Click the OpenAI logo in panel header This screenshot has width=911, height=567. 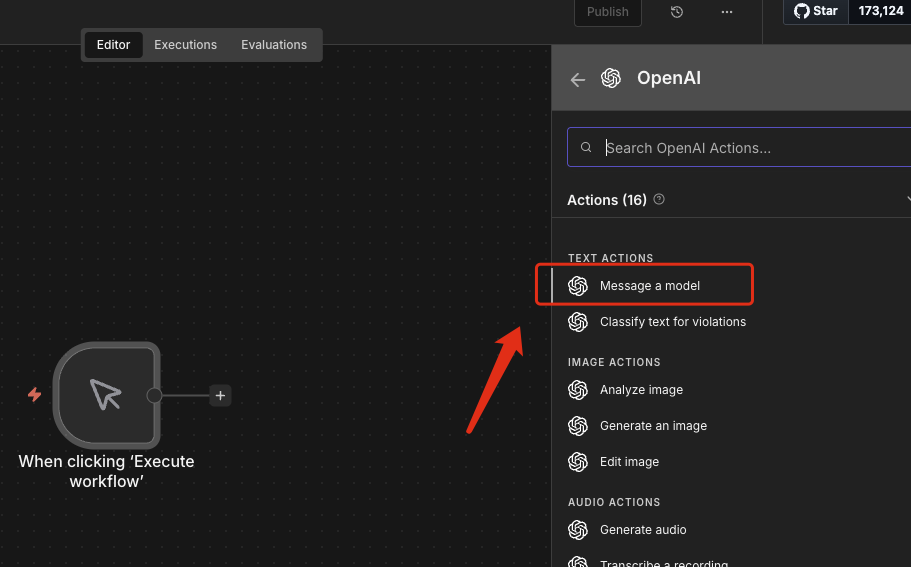[611, 78]
